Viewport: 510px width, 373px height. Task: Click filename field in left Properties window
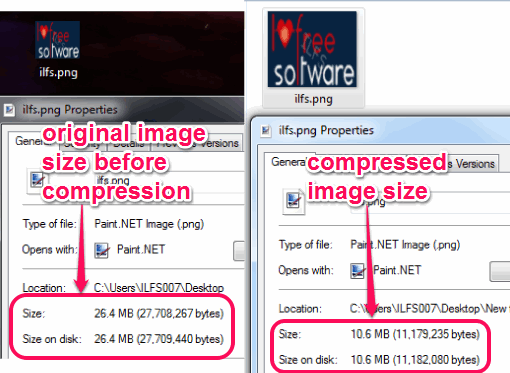coord(168,182)
